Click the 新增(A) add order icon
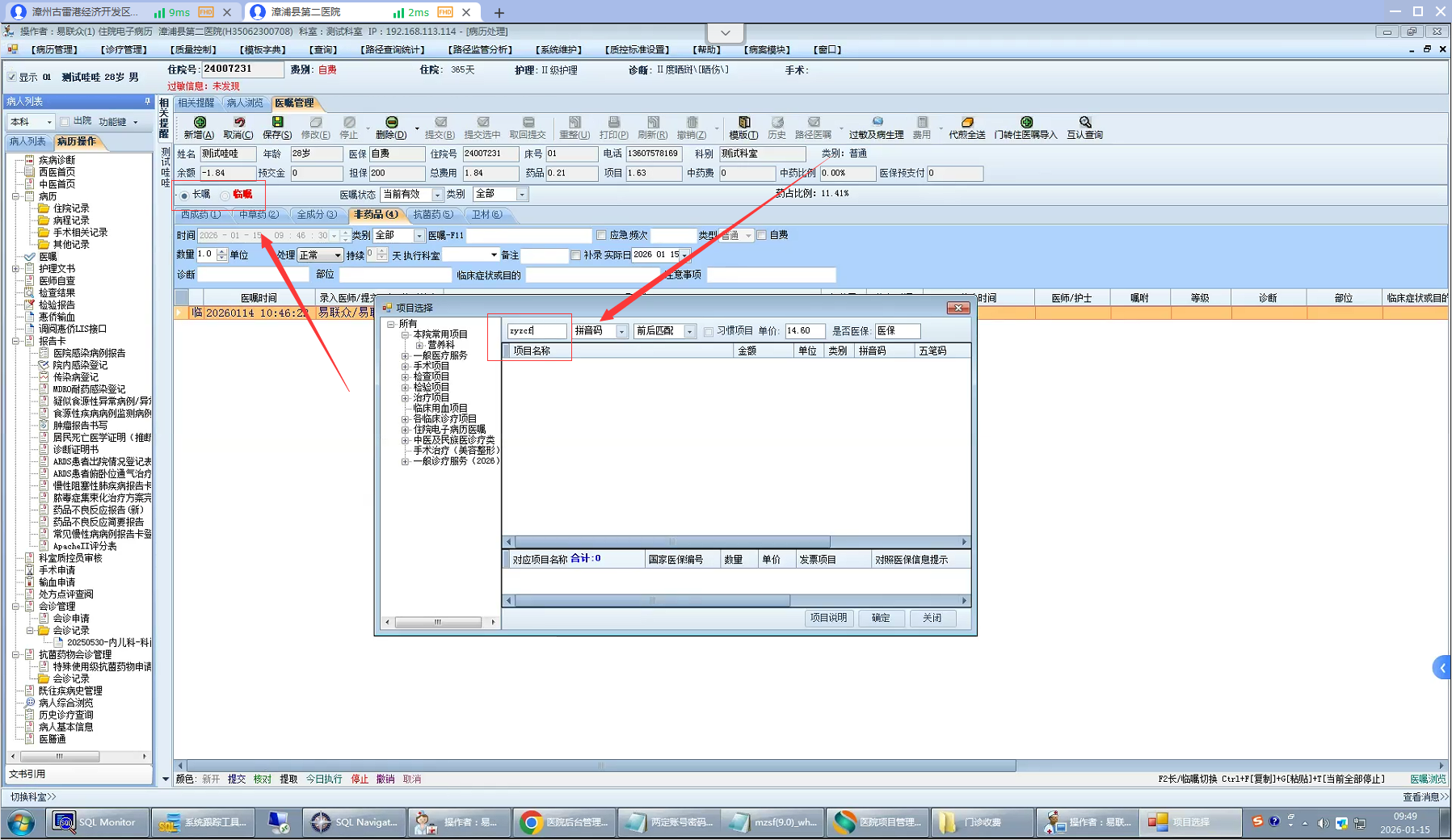The height and width of the screenshot is (840, 1452). 199,128
